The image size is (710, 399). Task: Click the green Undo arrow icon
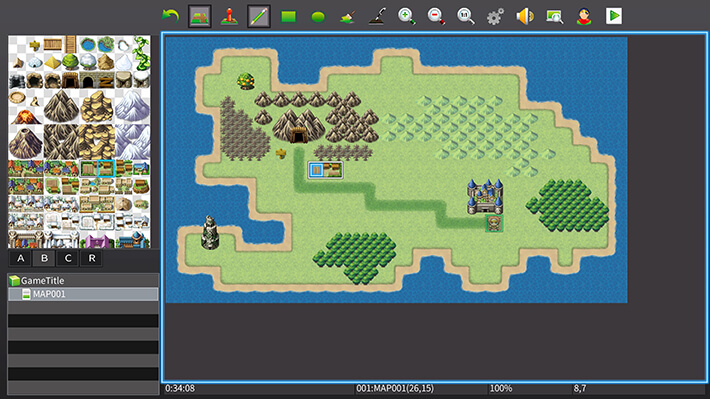(170, 16)
